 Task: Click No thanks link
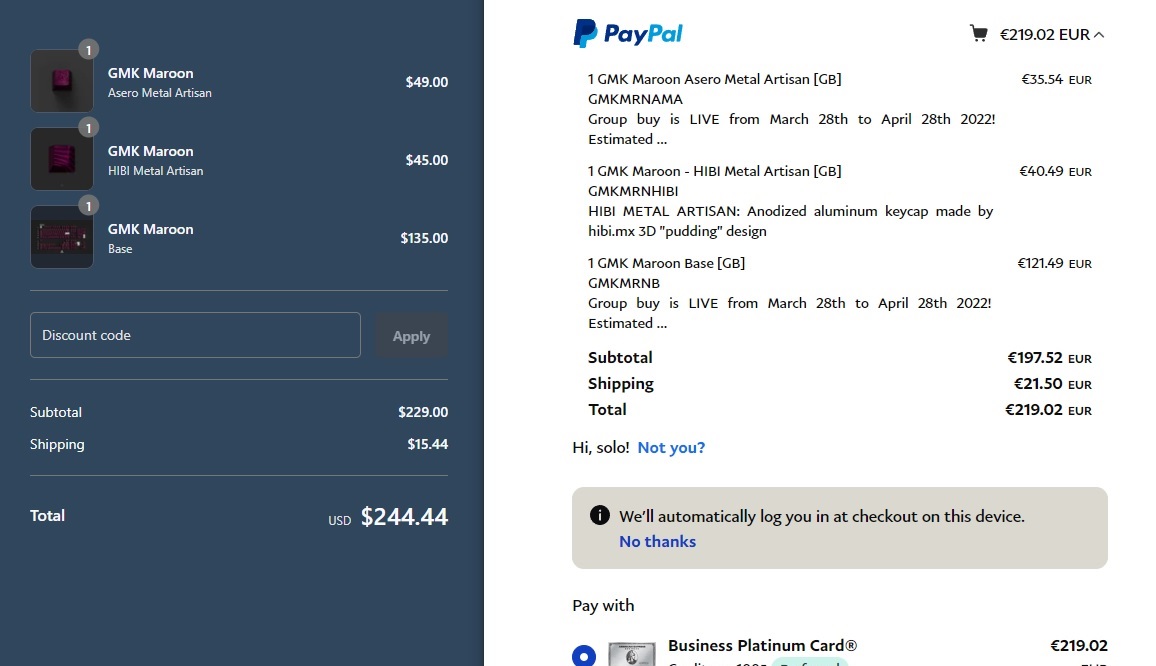coord(658,541)
